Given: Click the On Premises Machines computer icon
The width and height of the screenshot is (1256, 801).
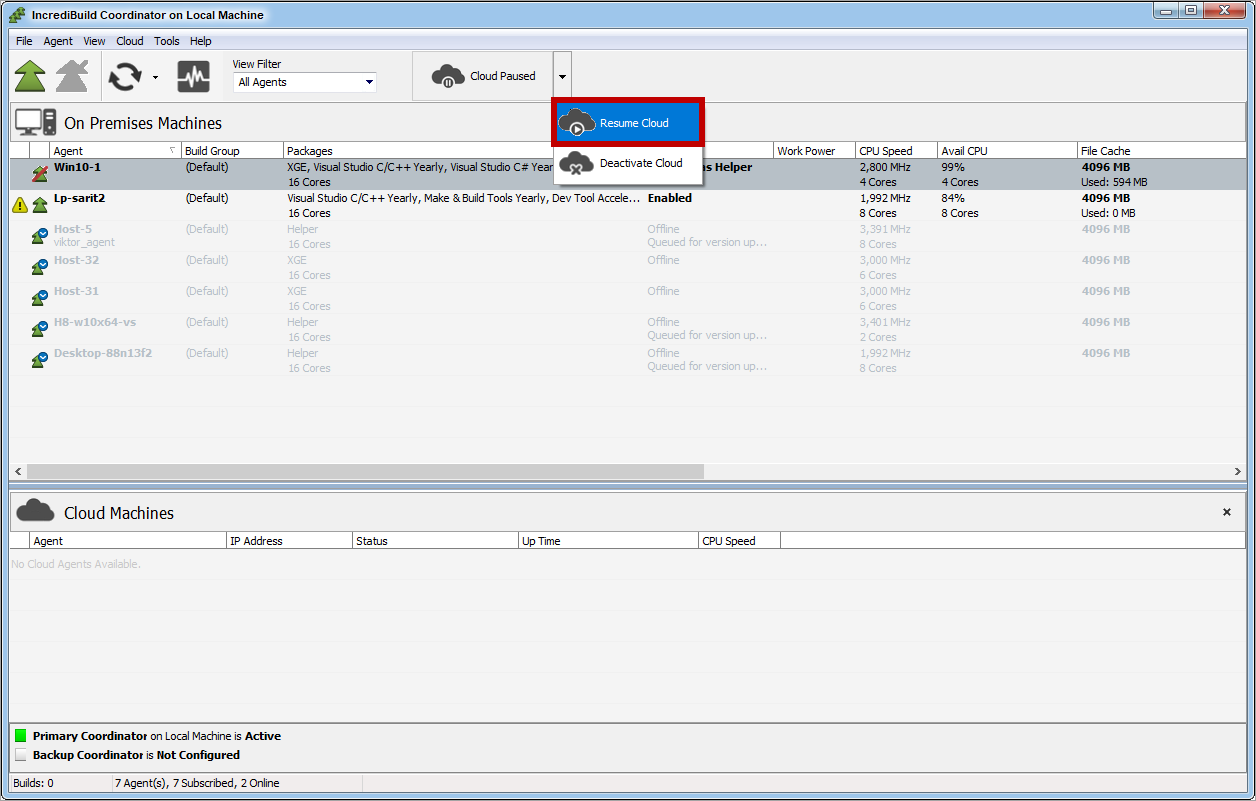Looking at the screenshot, I should click(x=35, y=123).
